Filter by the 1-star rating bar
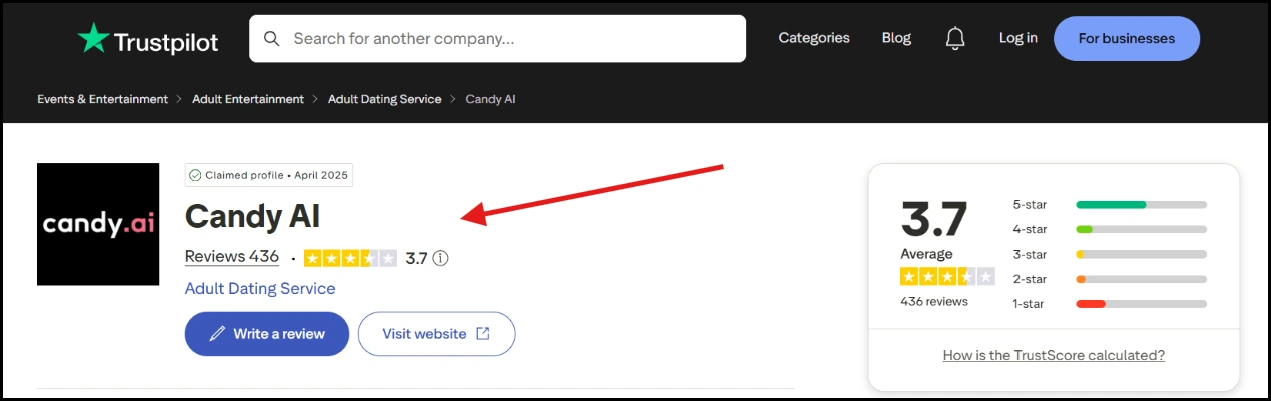Image resolution: width=1271 pixels, height=401 pixels. coord(1141,304)
